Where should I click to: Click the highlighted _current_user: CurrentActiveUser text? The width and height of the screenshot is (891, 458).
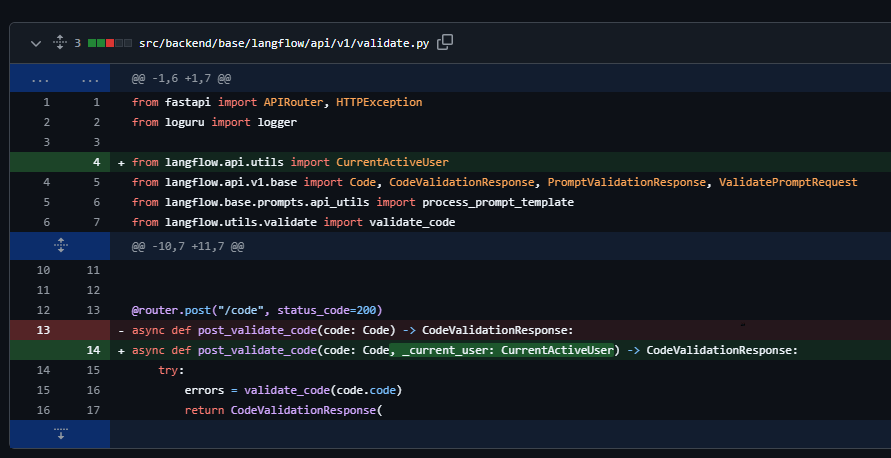[x=509, y=350]
